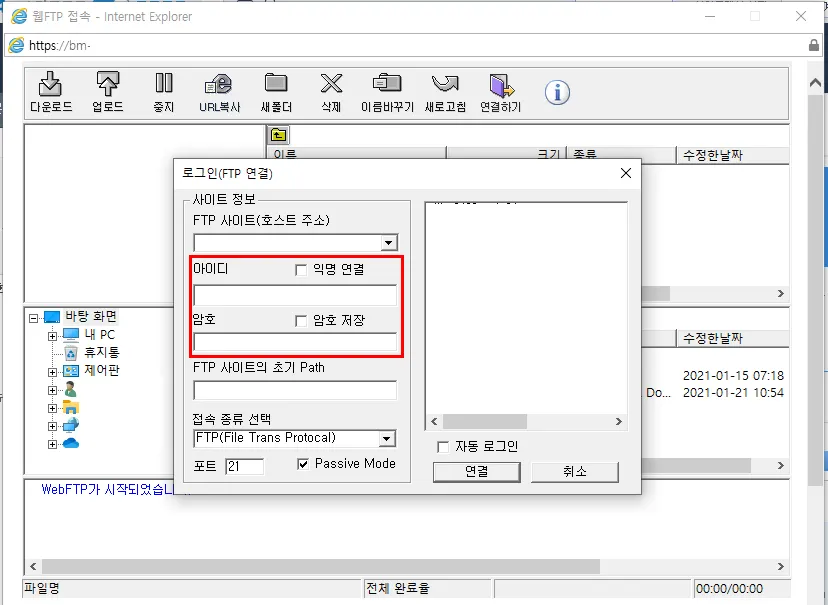The width and height of the screenshot is (828, 605).
Task: Select 내 PC in the local tree
Action: click(x=99, y=335)
